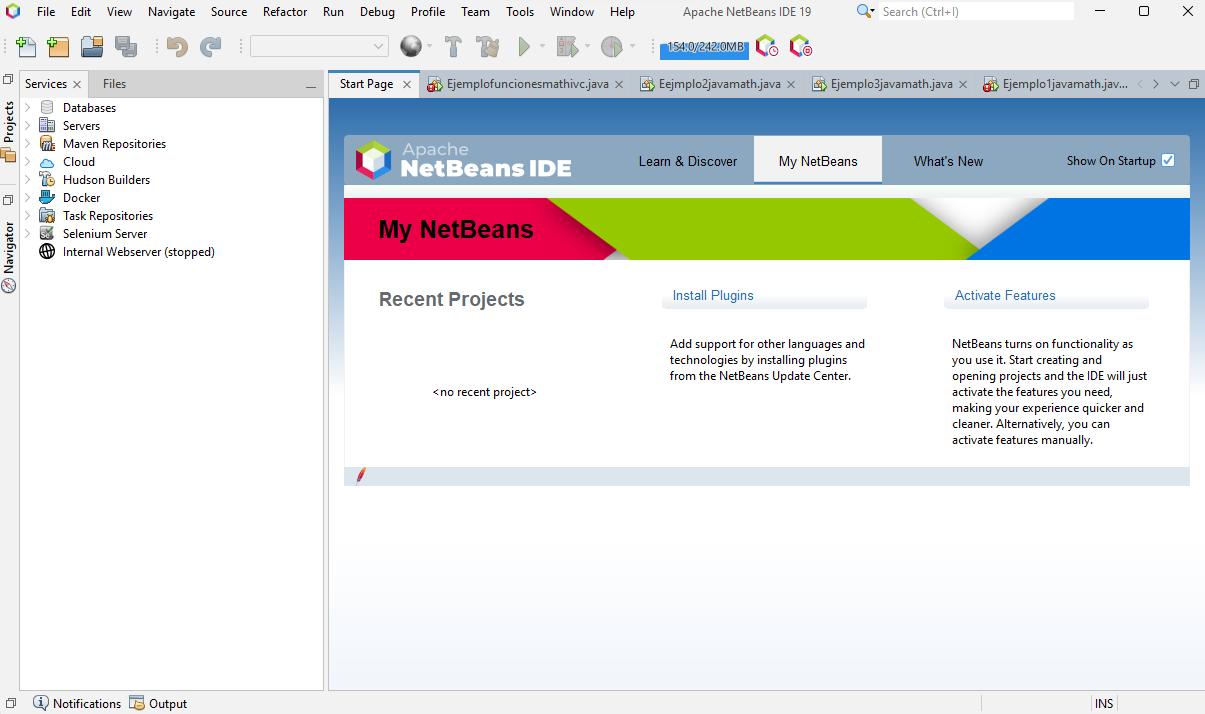Click the feather icon below Recent Projects
1205x714 pixels.
pos(361,475)
